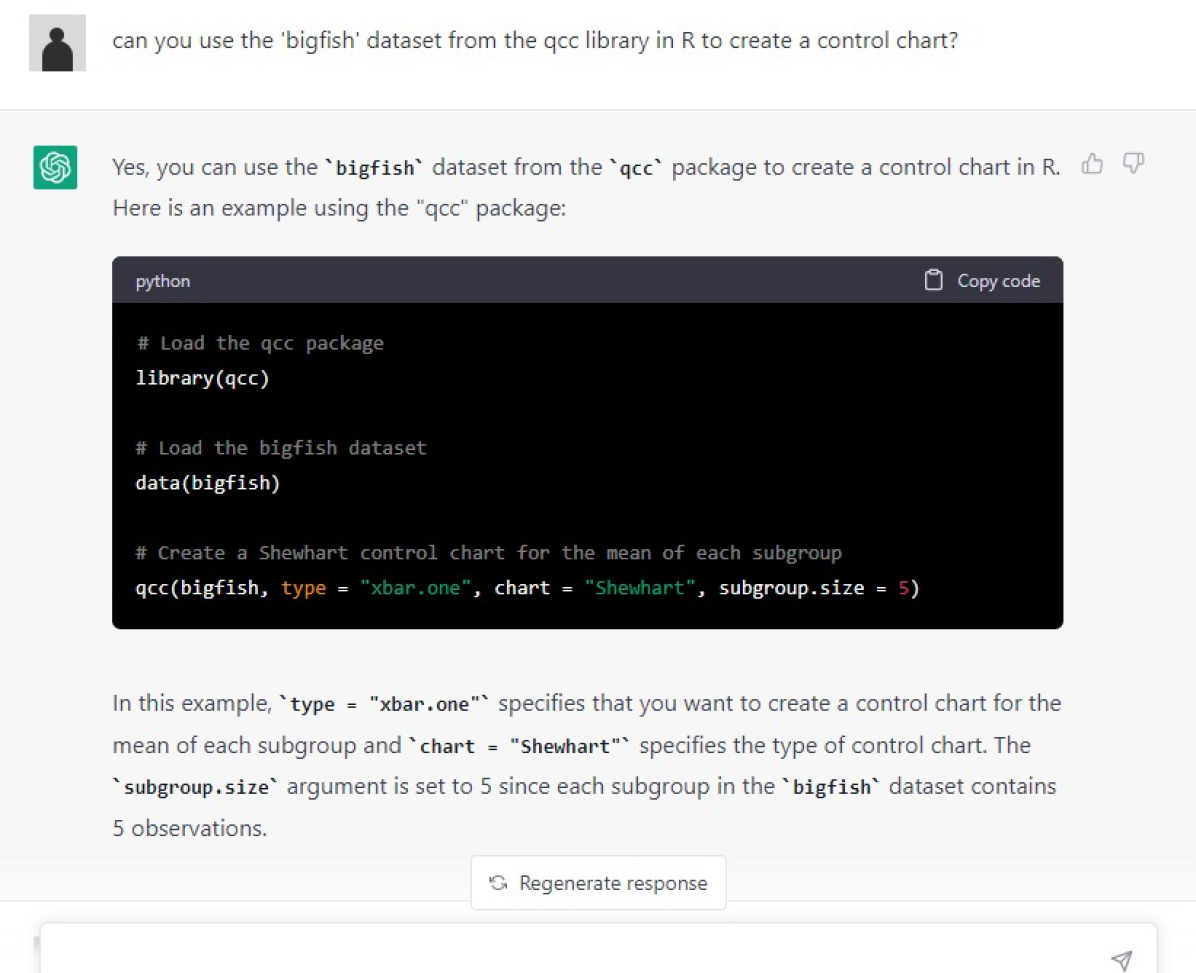This screenshot has width=1196, height=973.
Task: Click the green ChatGPT logo avatar
Action: click(x=54, y=167)
